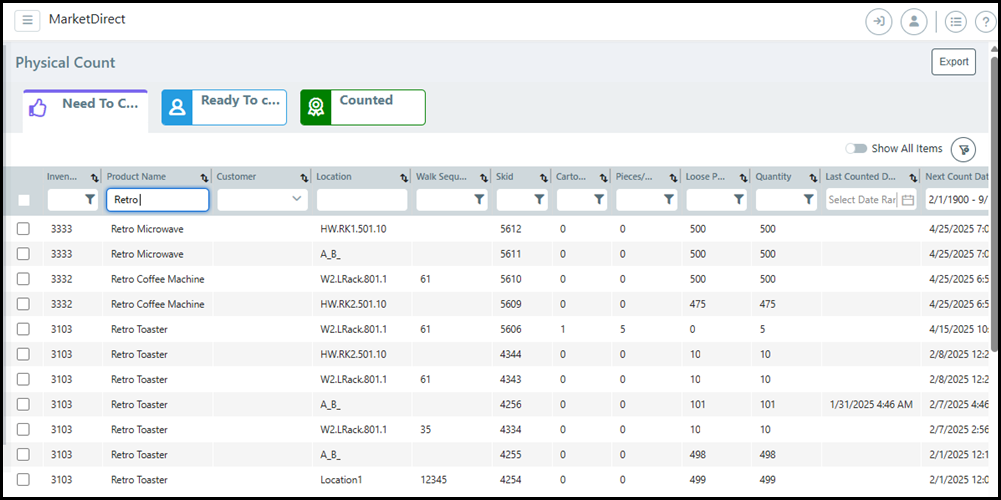1001x500 pixels.
Task: Click the Skid column filter icon
Action: [x=539, y=200]
